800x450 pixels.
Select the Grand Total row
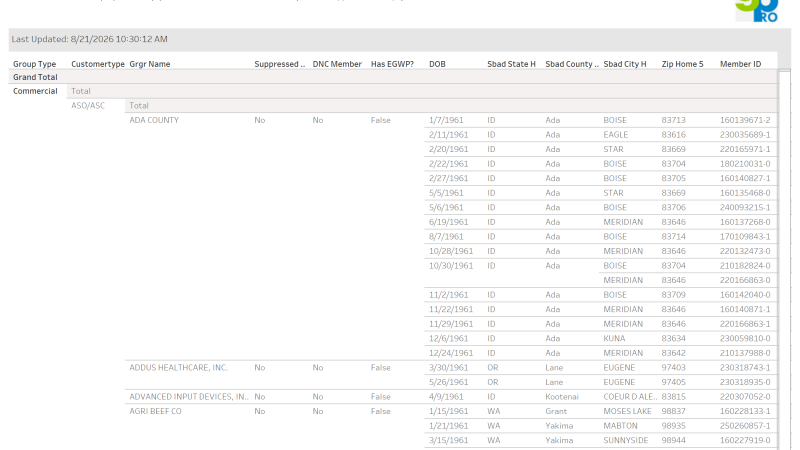click(393, 77)
